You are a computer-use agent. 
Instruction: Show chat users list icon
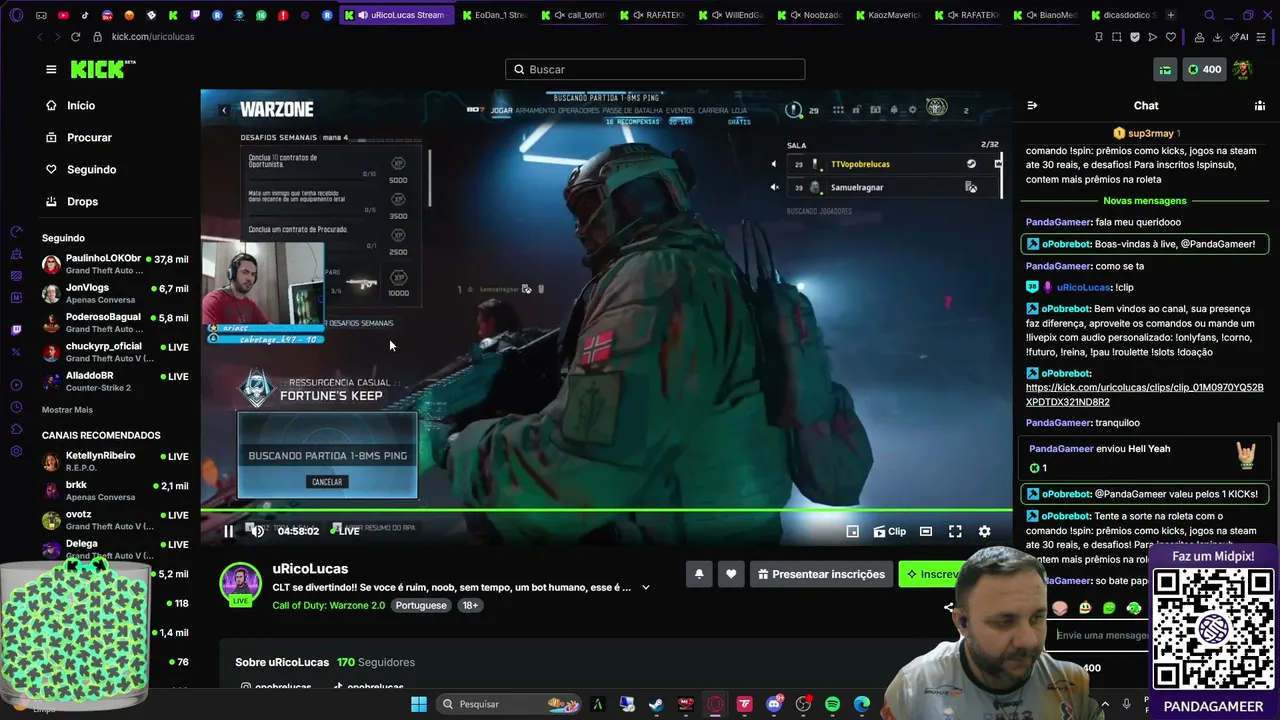1259,105
